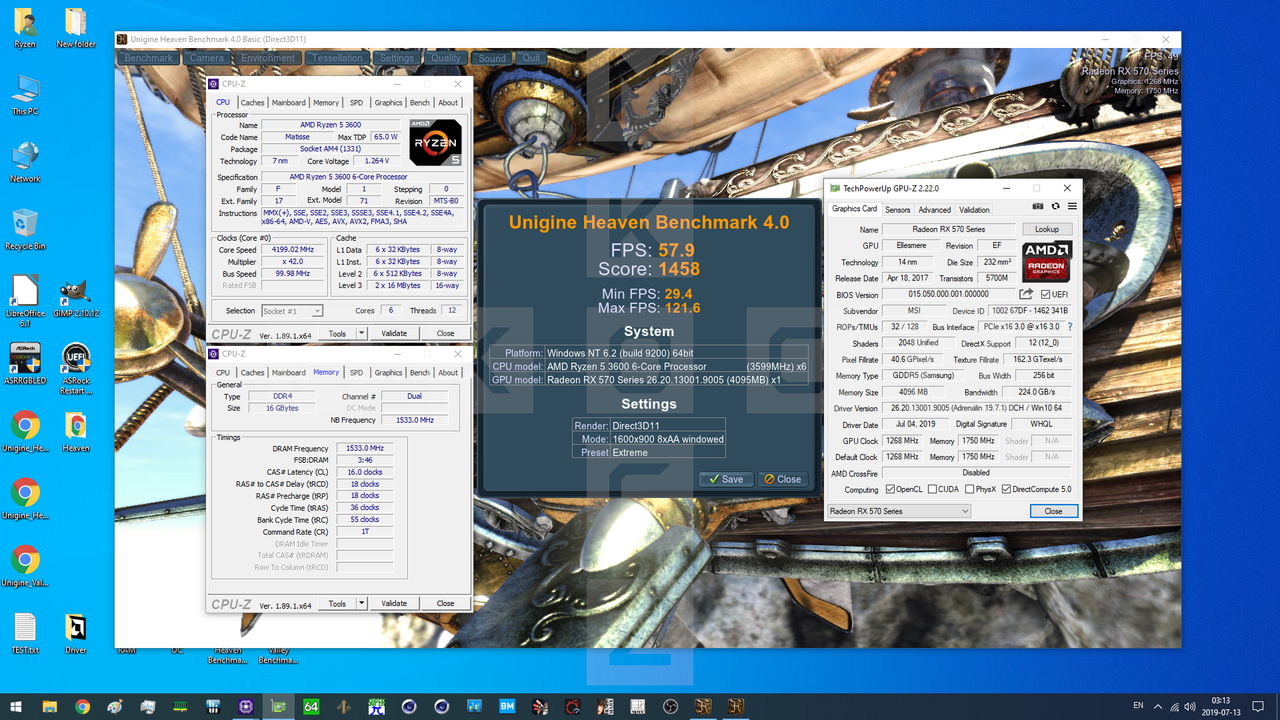Open the Quality menu in Heaven
The image size is (1280, 720).
coord(446,58)
